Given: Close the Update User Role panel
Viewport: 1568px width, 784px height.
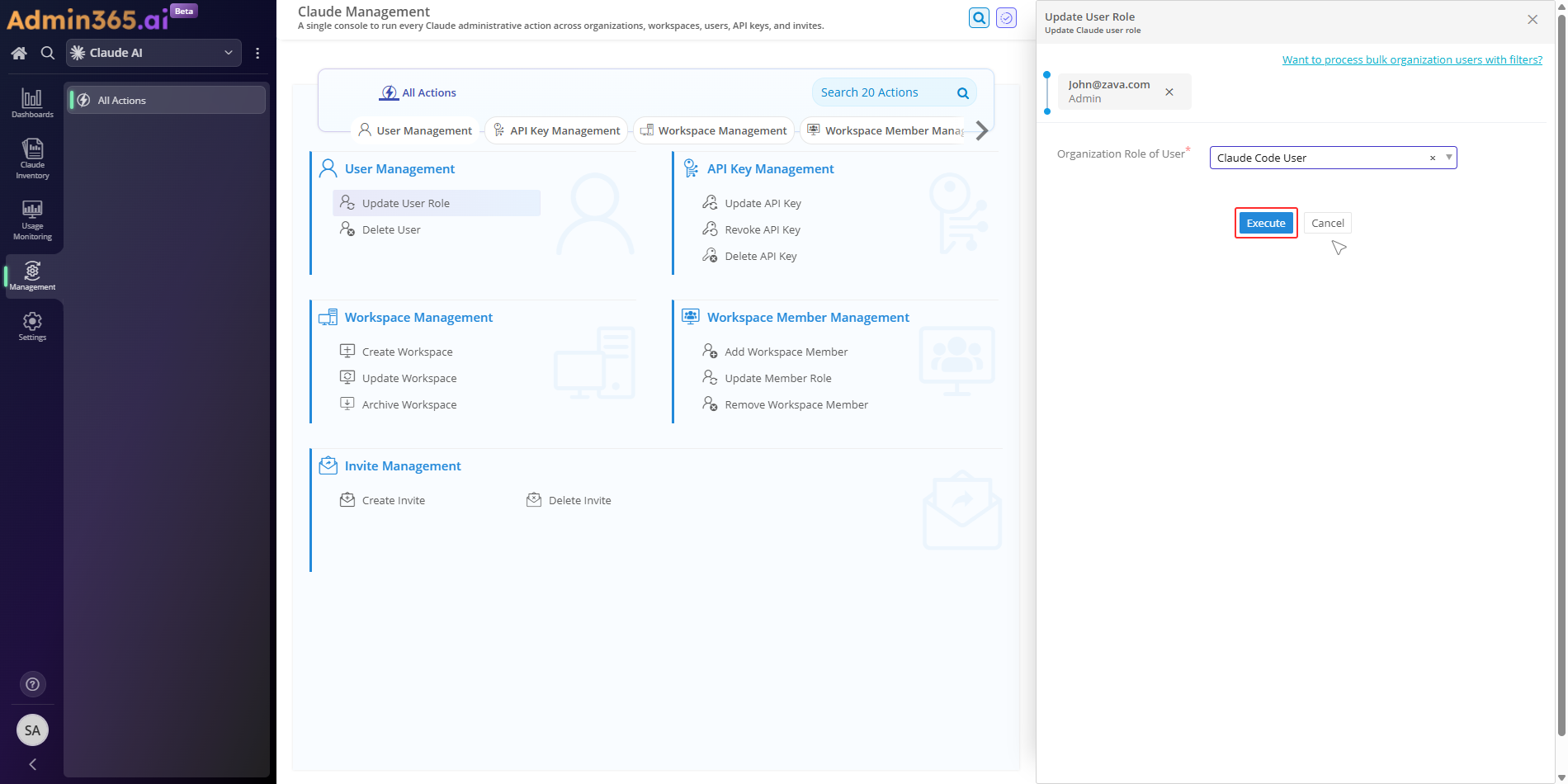Looking at the screenshot, I should click(1533, 19).
